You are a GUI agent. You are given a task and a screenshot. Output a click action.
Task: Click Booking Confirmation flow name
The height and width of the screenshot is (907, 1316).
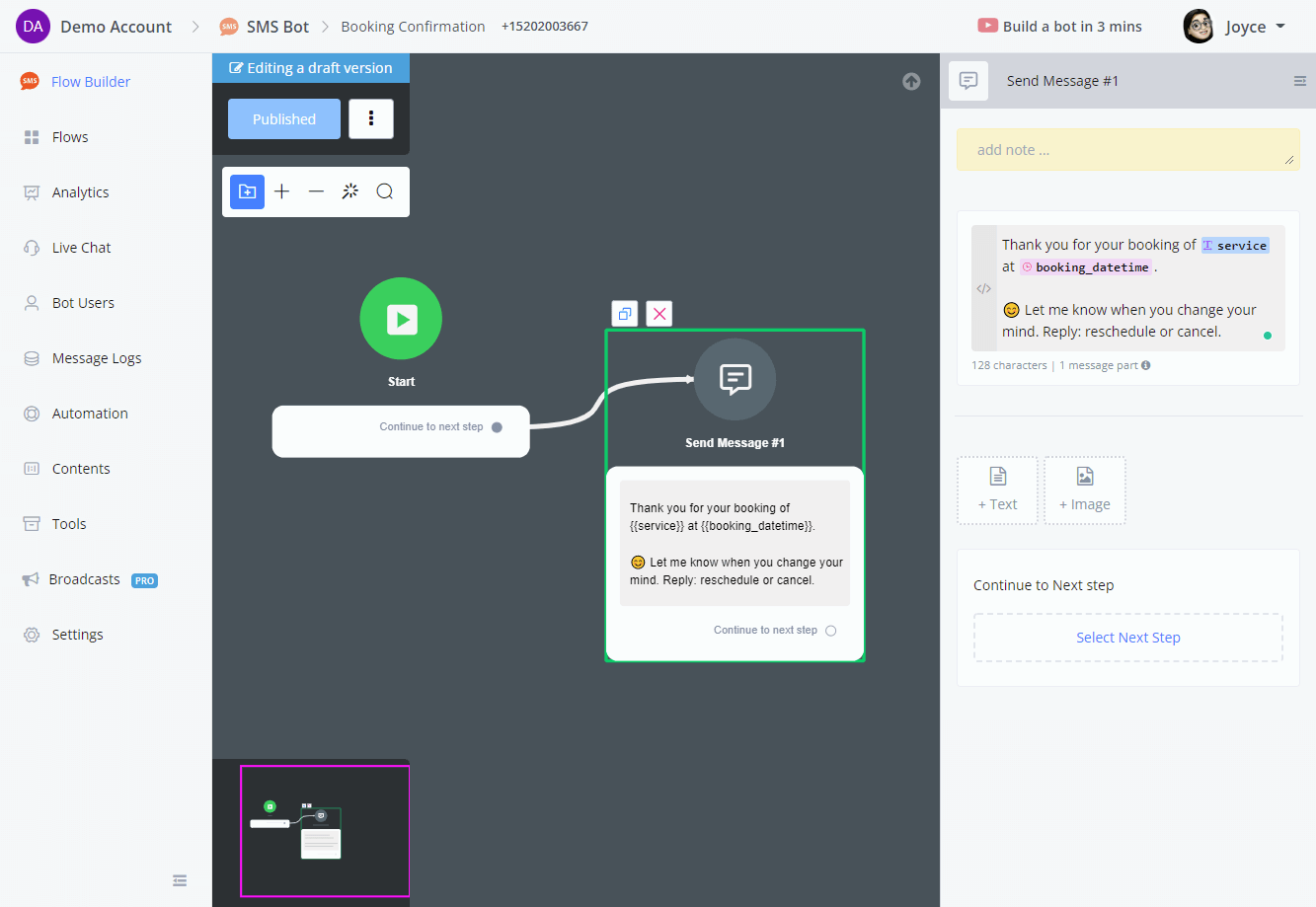pos(413,27)
